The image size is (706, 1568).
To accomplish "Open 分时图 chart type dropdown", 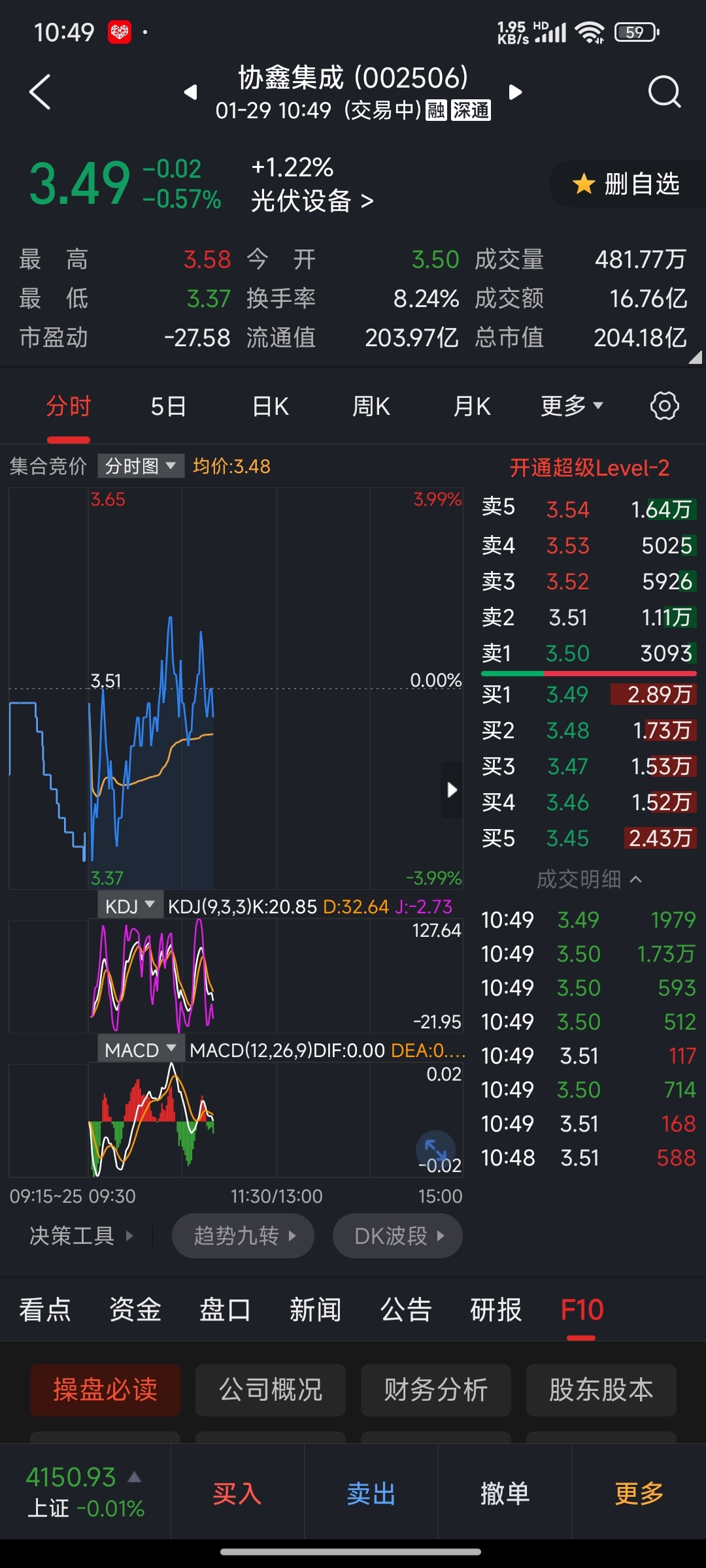I will 141,466.
